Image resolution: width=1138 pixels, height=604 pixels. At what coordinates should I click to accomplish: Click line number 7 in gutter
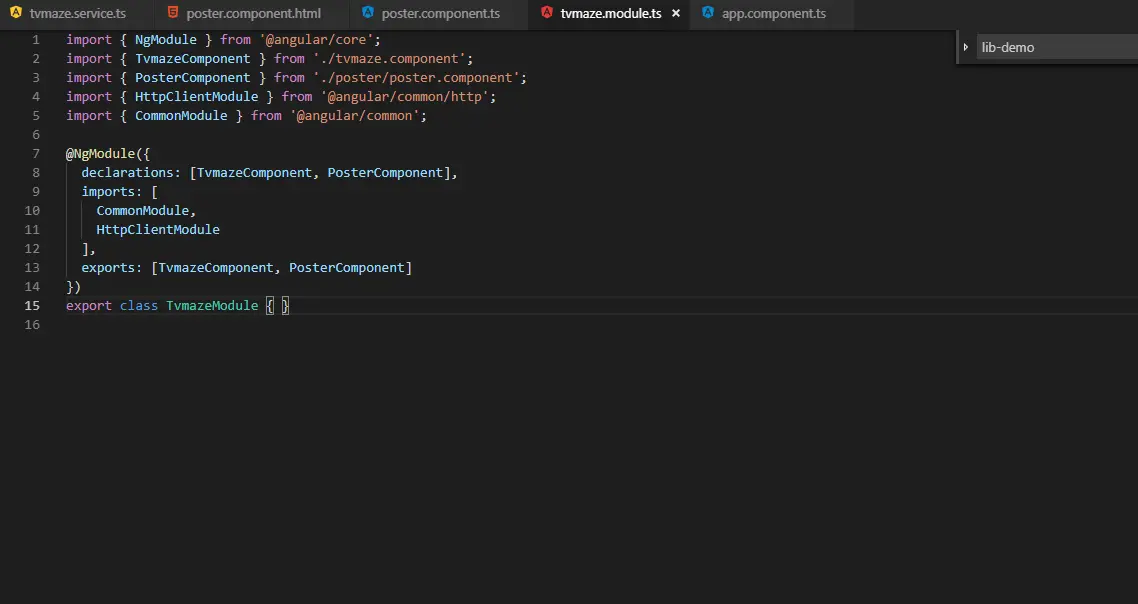click(x=36, y=154)
